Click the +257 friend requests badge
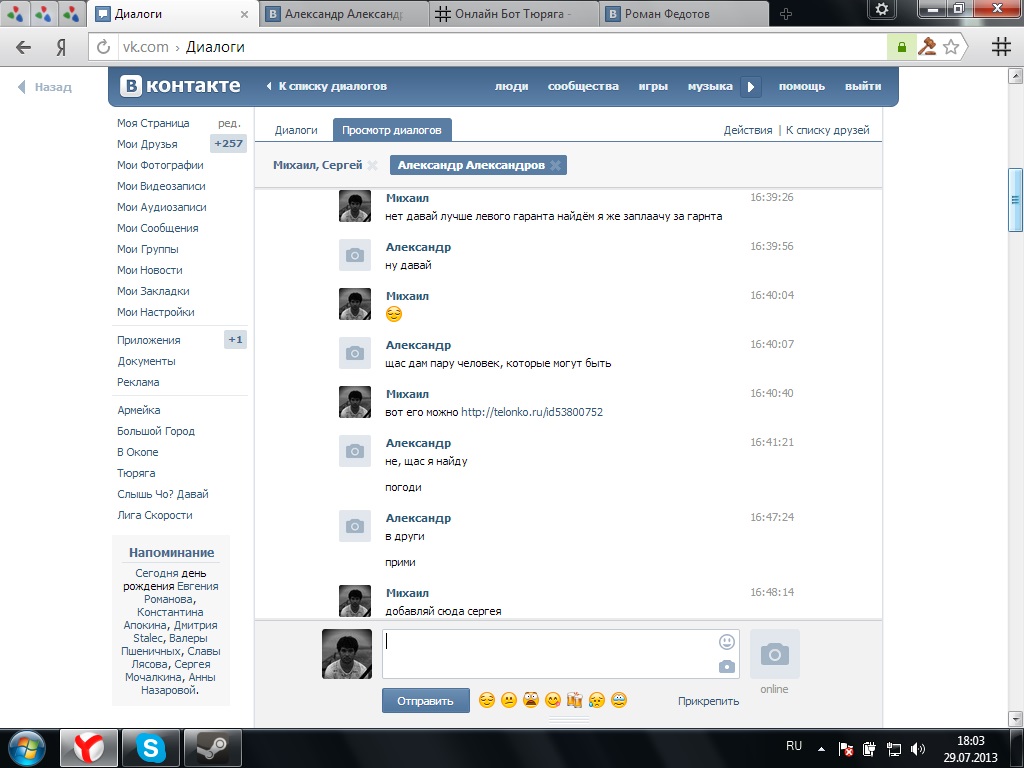 pos(229,144)
